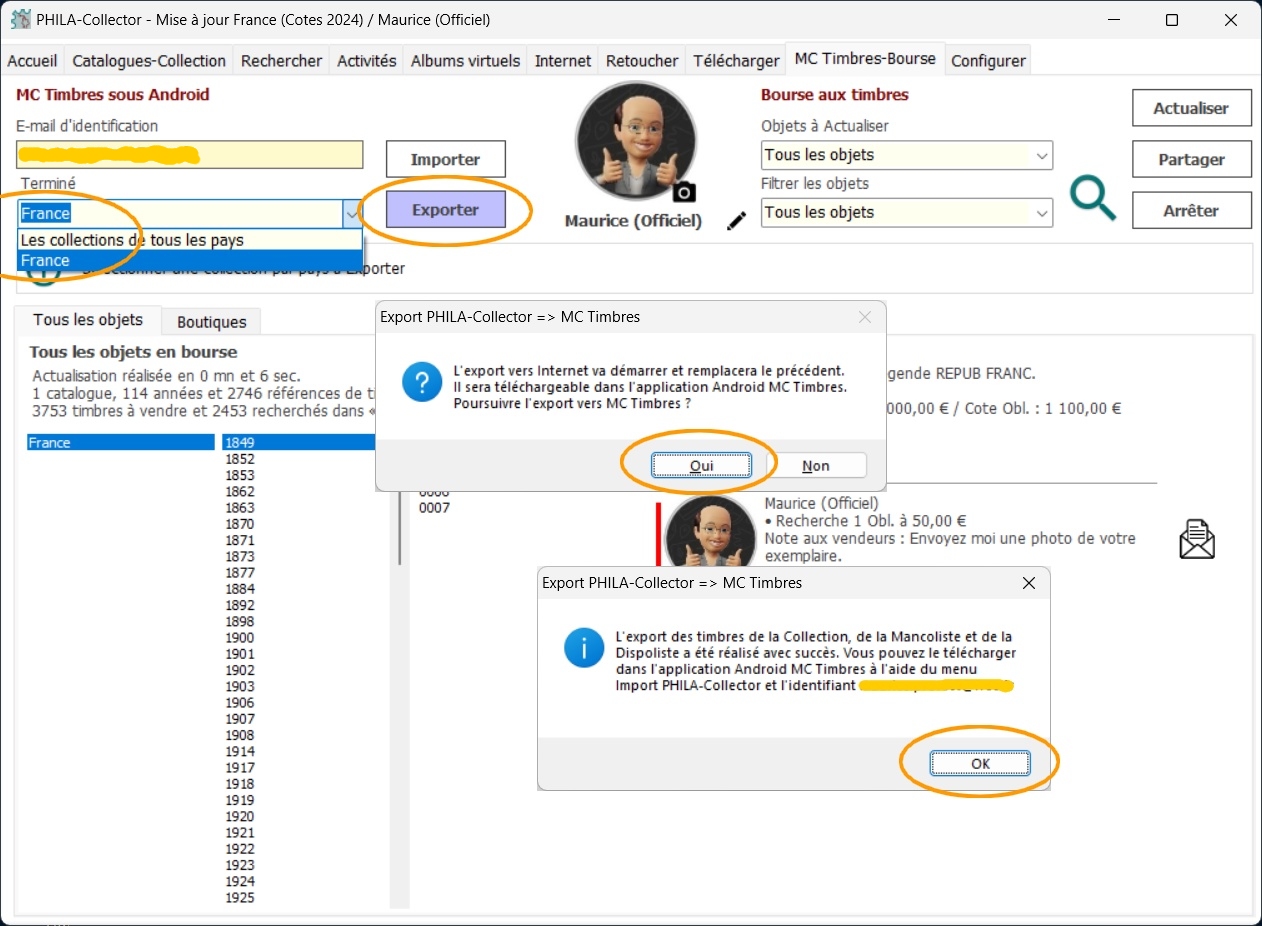Screen dimensions: 1262x926
Task: Select year 1852 in the list
Action: [240, 459]
